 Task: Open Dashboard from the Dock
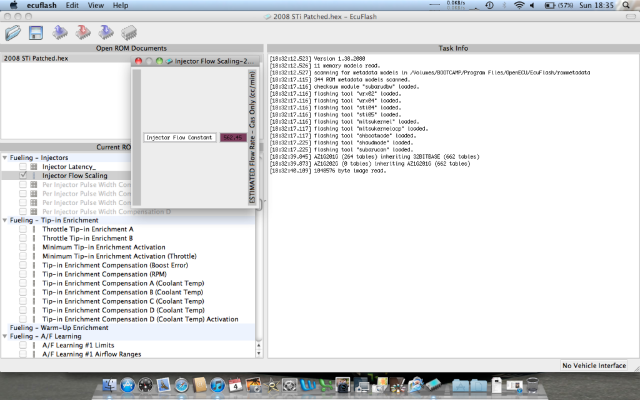point(145,385)
